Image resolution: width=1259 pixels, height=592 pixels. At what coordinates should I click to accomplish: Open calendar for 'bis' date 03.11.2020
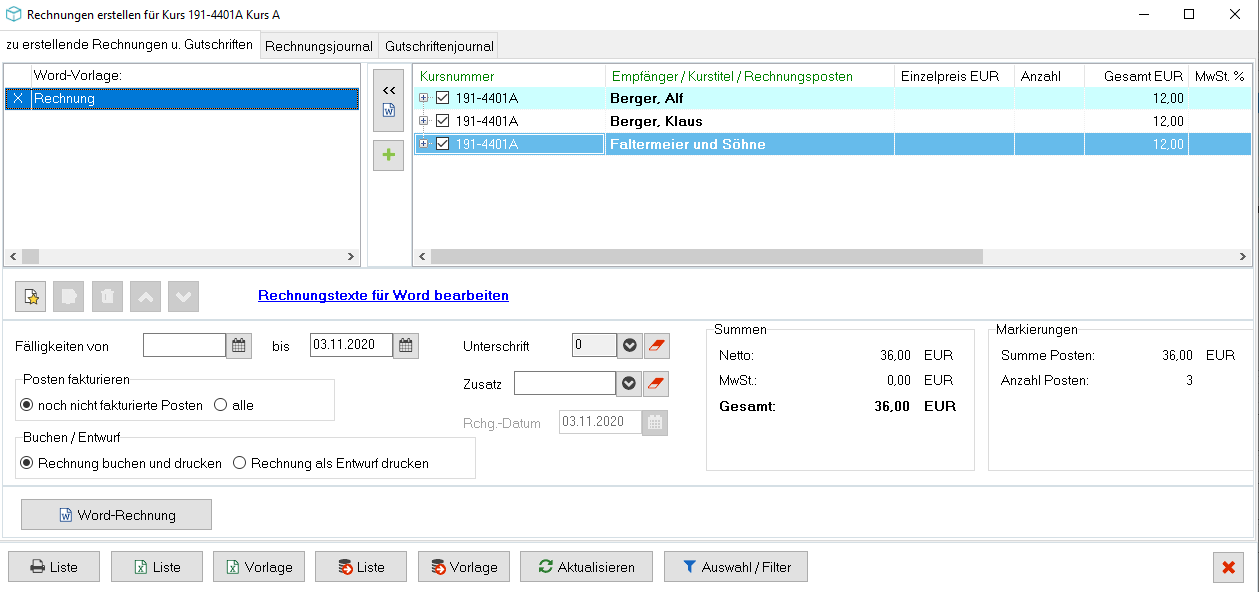(406, 346)
